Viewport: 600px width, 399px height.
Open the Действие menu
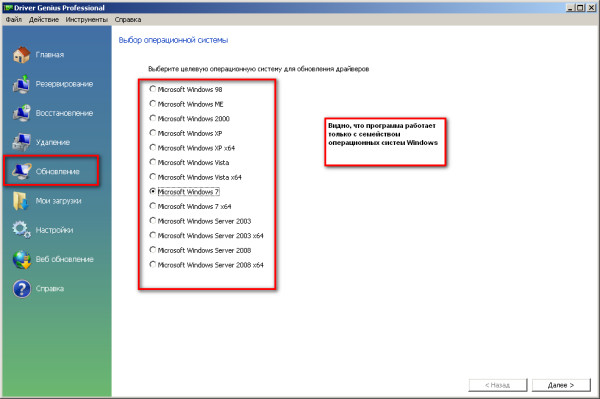click(x=44, y=20)
